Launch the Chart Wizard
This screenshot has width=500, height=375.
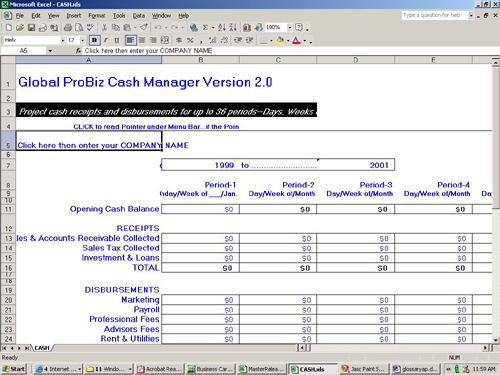pyautogui.click(x=247, y=28)
